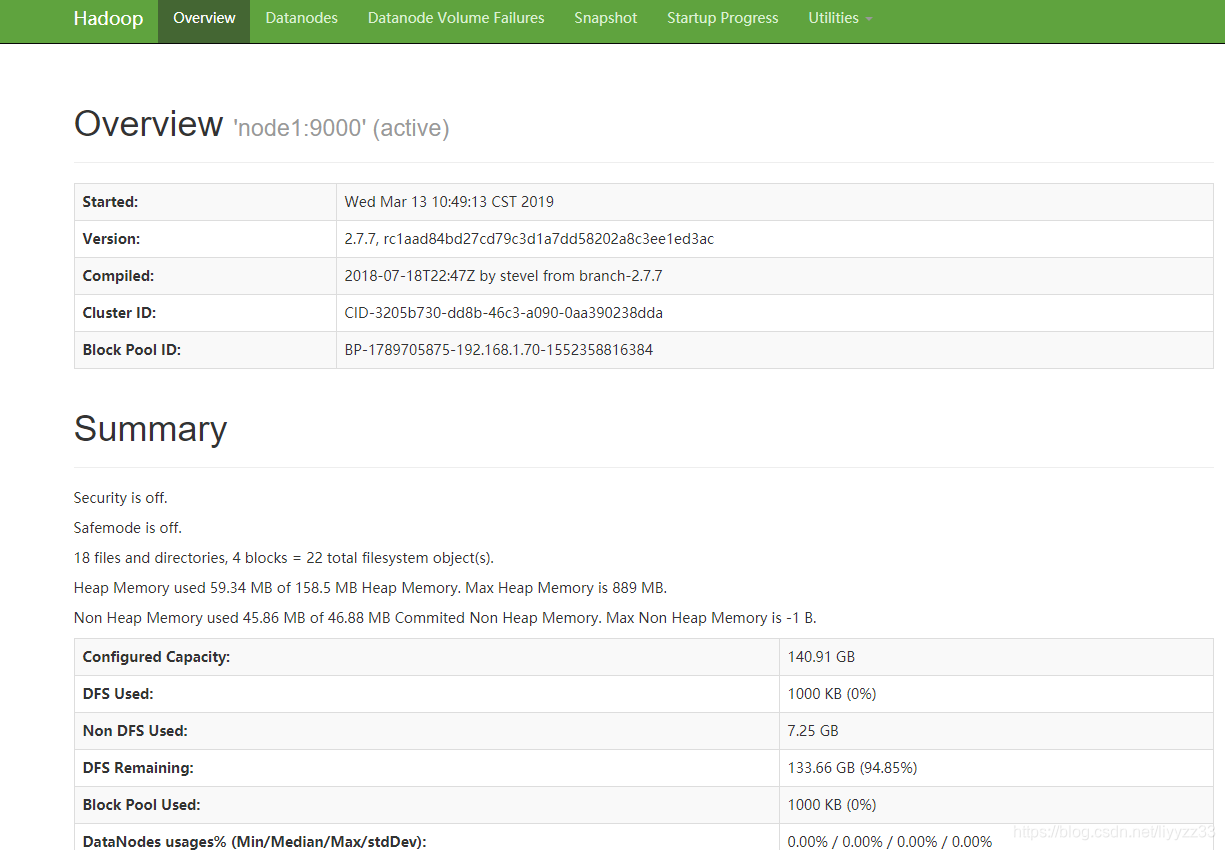Click '1000 KB (0%)' in Block Pool Used row
The width and height of the screenshot is (1225, 850).
click(x=832, y=805)
